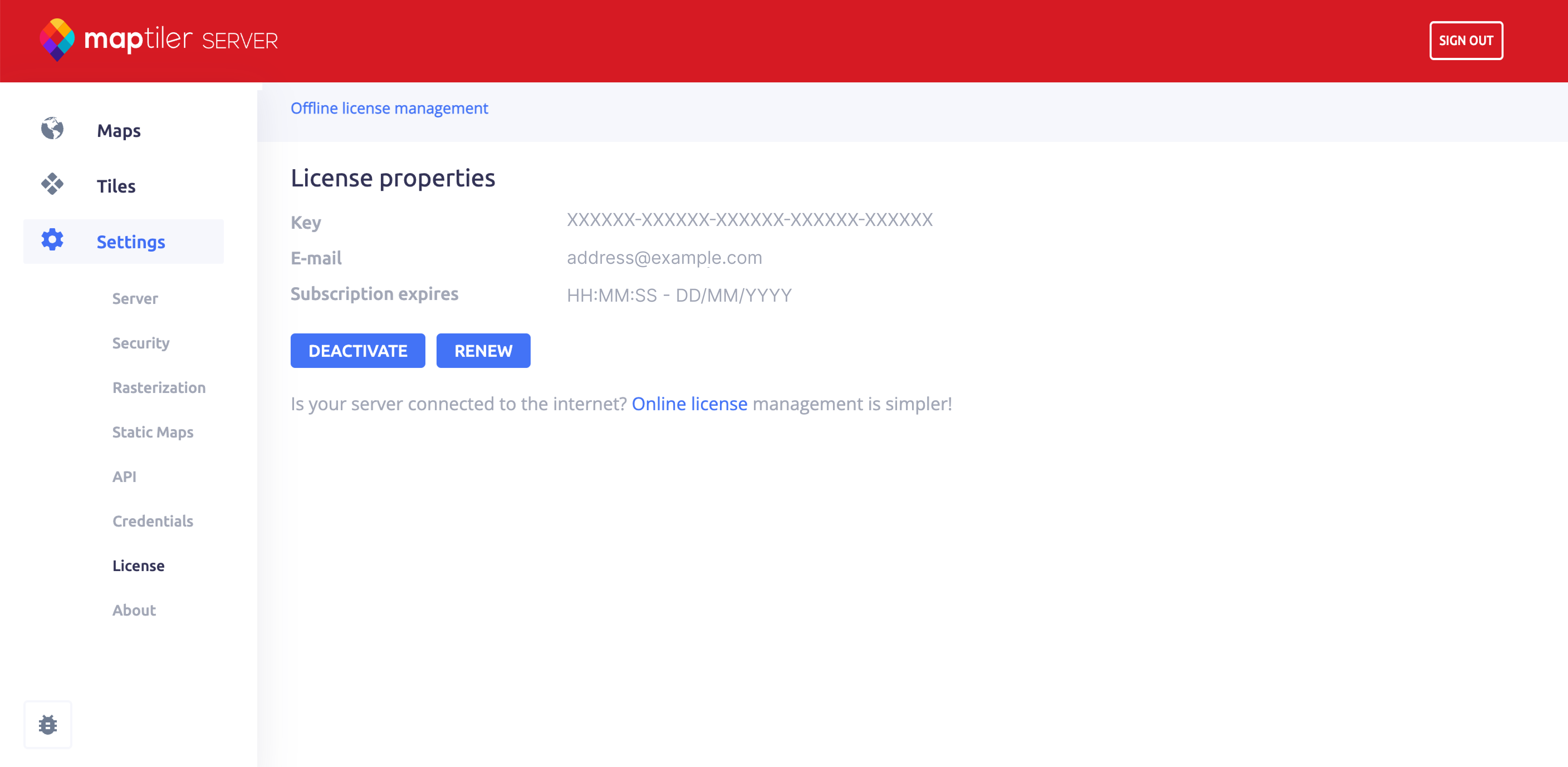Screen dimensions: 1568x767
Task: Select the License submenu item
Action: (x=138, y=566)
